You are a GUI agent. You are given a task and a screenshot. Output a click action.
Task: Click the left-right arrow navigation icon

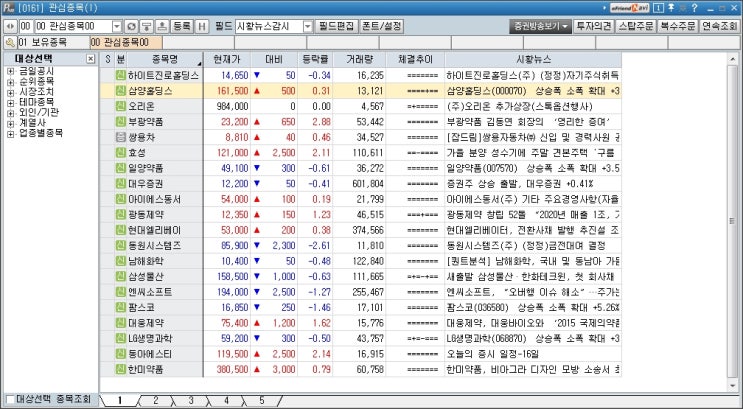click(10, 26)
